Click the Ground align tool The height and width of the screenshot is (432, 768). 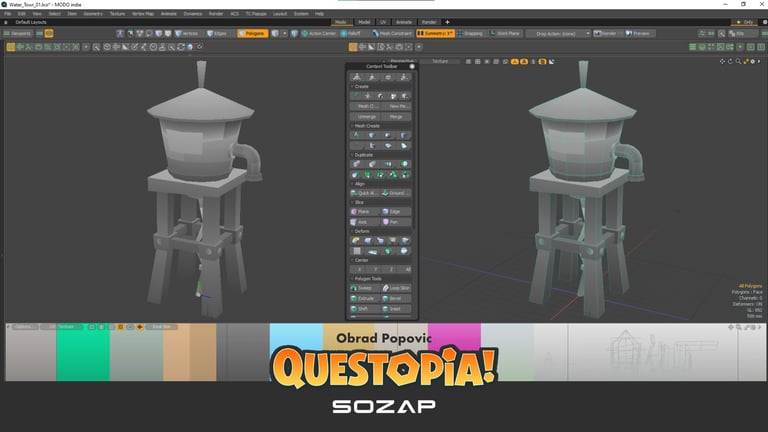pos(396,193)
